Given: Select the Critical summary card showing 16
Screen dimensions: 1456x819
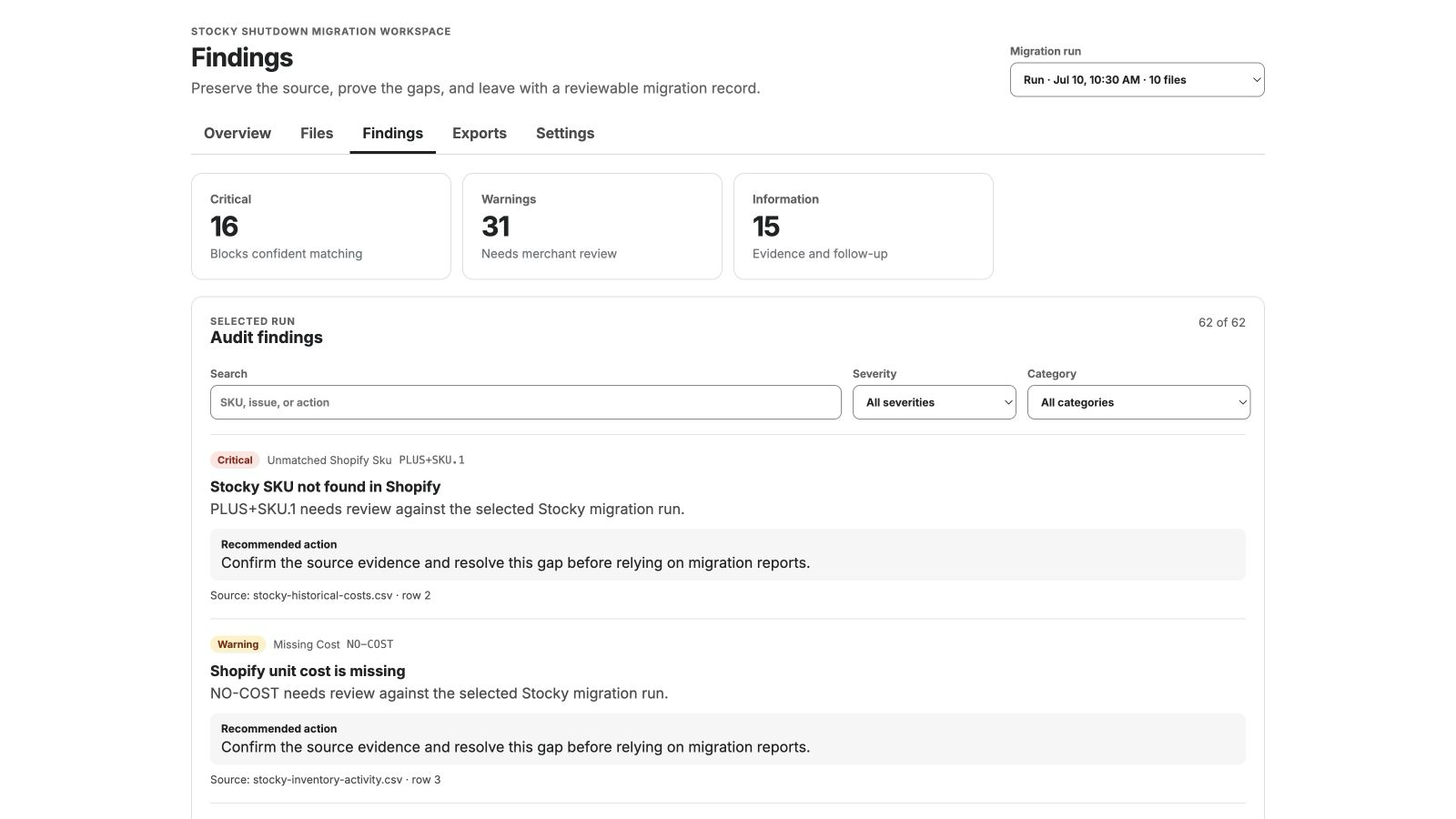Looking at the screenshot, I should click(x=321, y=227).
